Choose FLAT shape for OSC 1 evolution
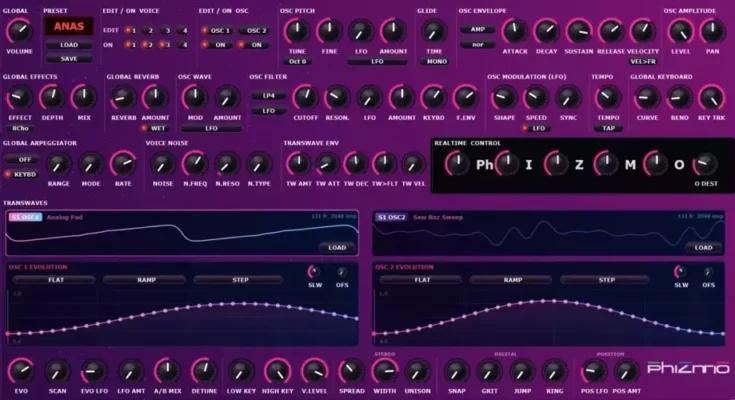Viewport: 735px width, 400px height. (55, 280)
